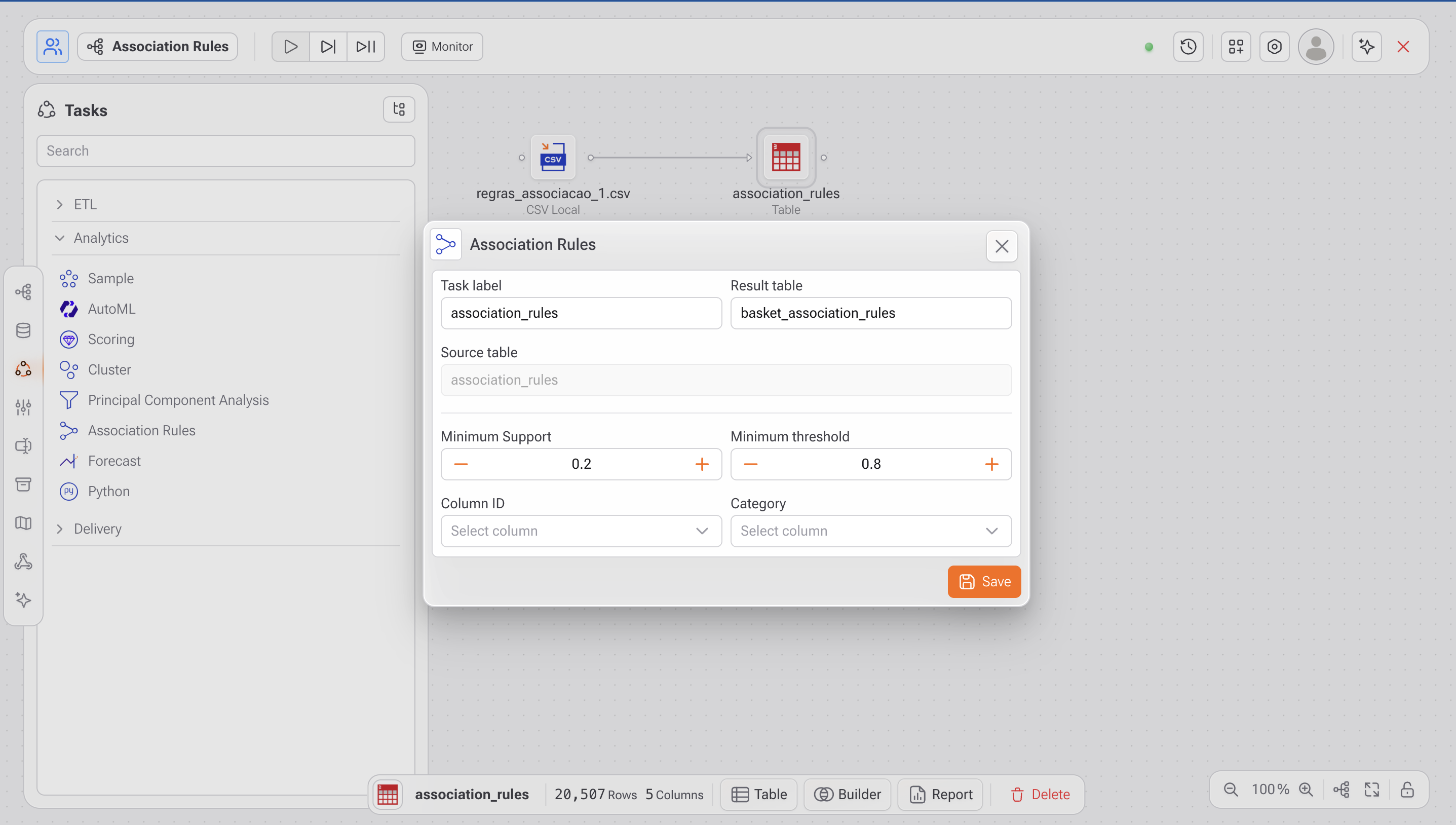Decrease Minimum threshold with minus button
This screenshot has height=825, width=1456.
coord(750,464)
